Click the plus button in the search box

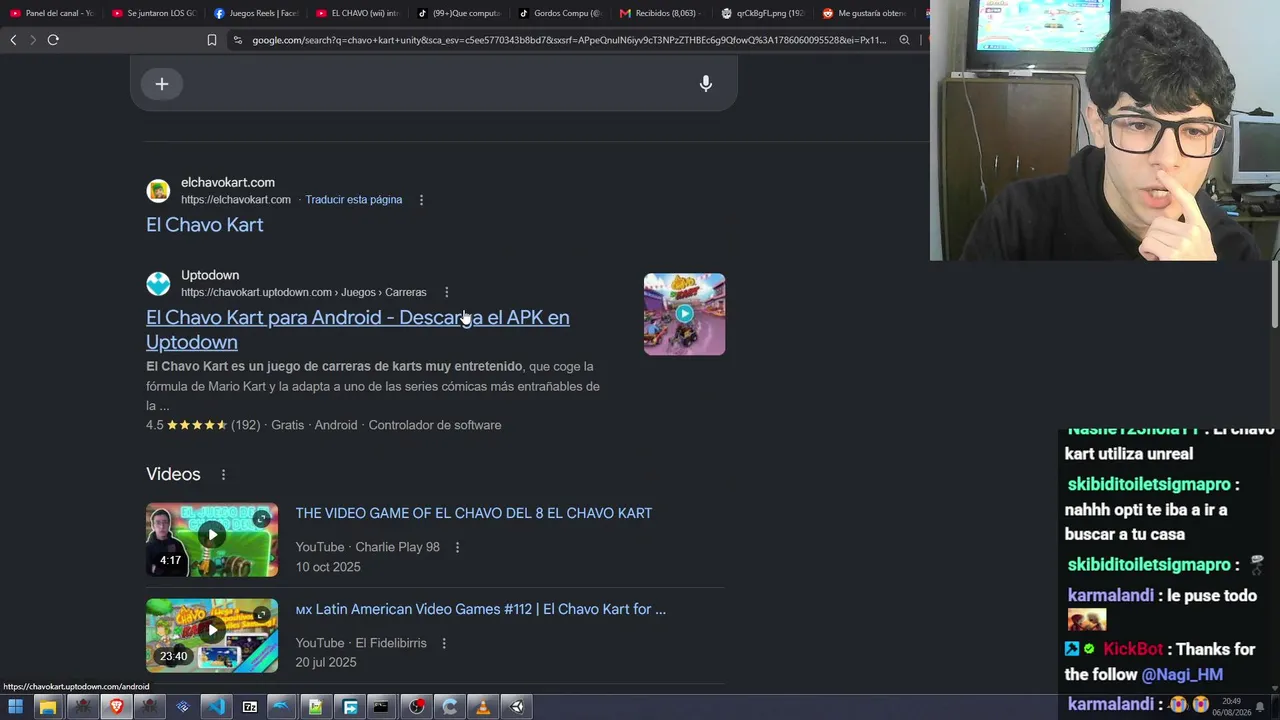(162, 84)
